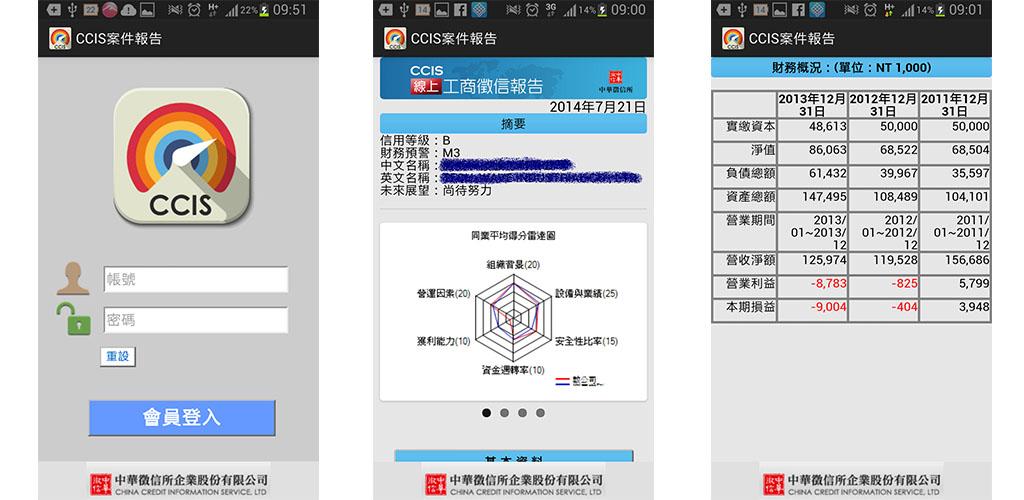Tap the USB icon on the 09:51 status bar
This screenshot has height=500, width=1024.
72,10
